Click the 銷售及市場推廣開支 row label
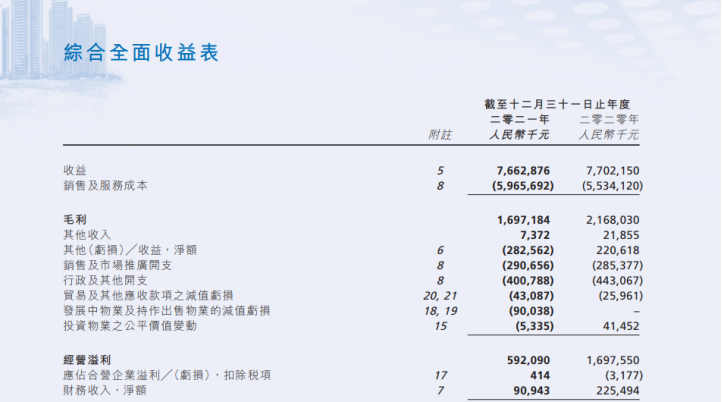This screenshot has height=402, width=722. (118, 264)
